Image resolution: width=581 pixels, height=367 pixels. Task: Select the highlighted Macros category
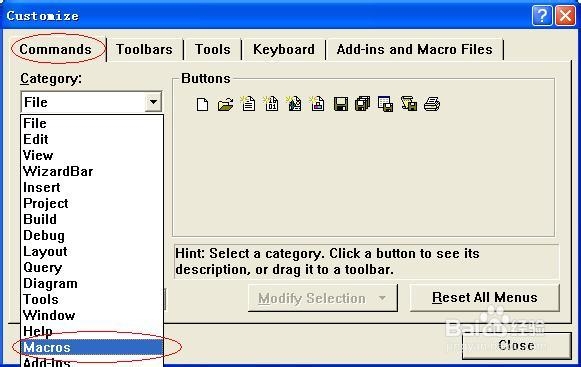pyautogui.click(x=92, y=347)
